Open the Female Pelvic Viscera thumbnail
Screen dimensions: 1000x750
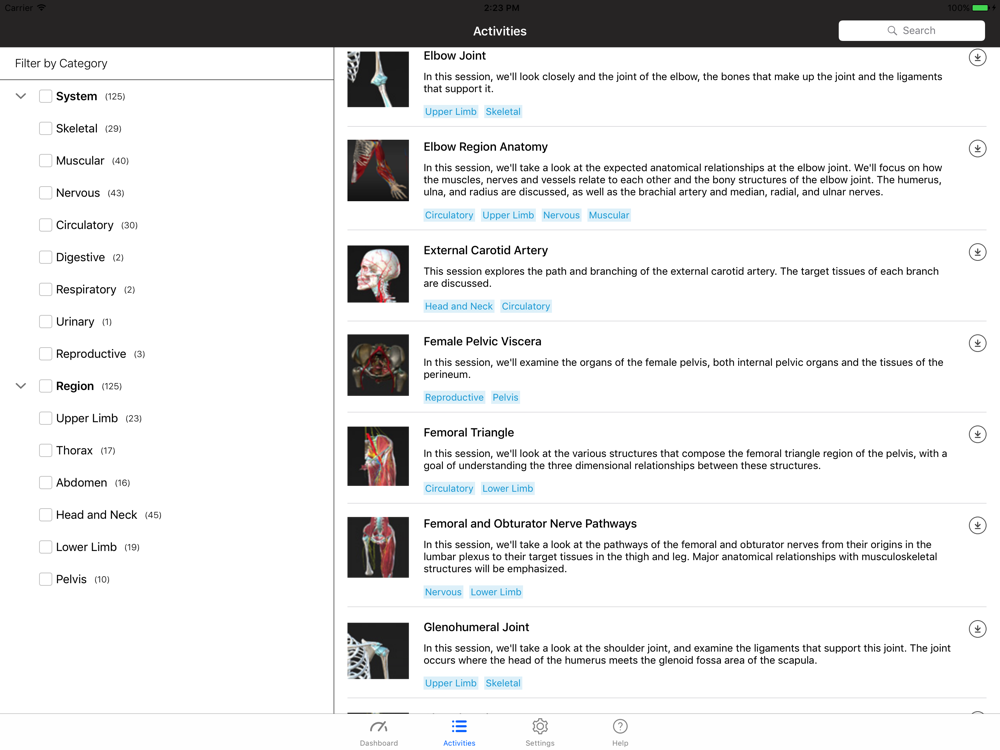378,365
